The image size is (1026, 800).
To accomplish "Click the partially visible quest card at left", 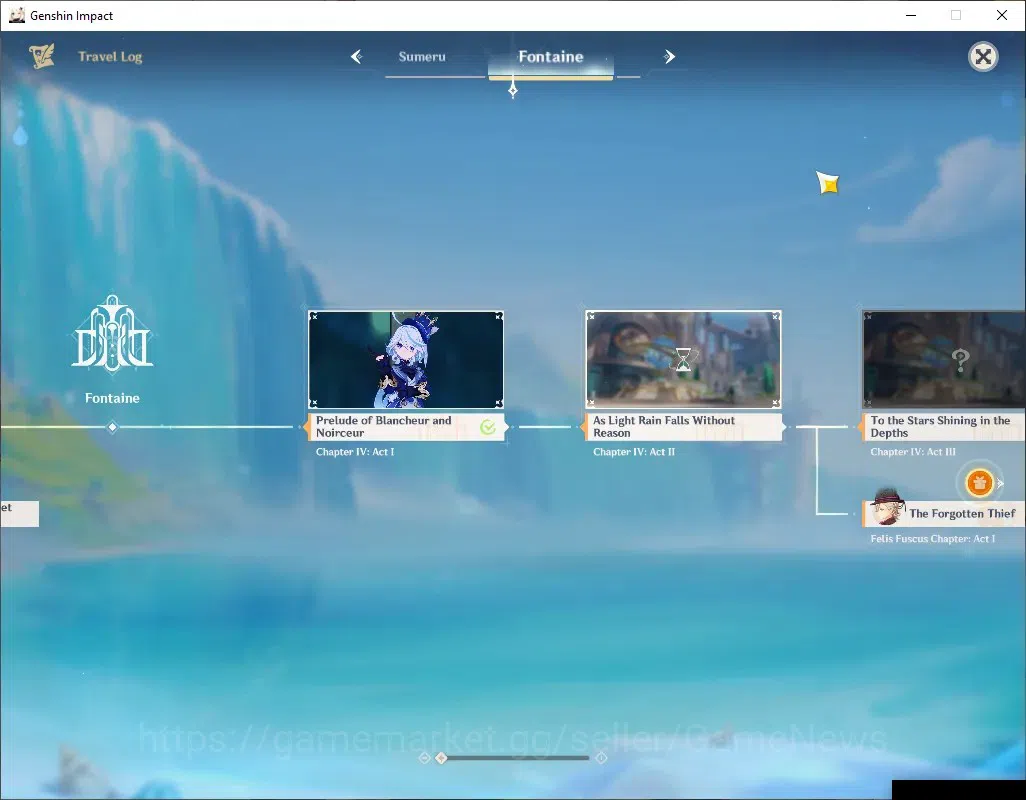I will tap(19, 513).
